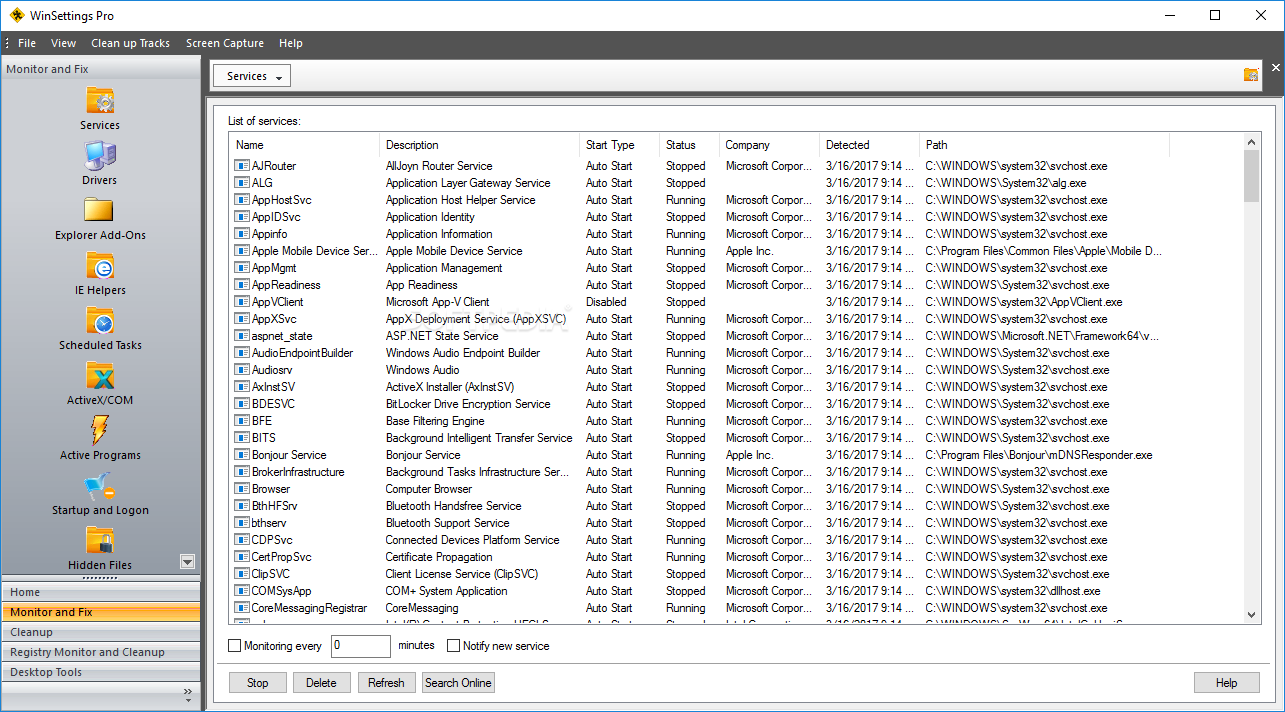Sort the list by Start Type column
The height and width of the screenshot is (712, 1285).
coord(620,145)
